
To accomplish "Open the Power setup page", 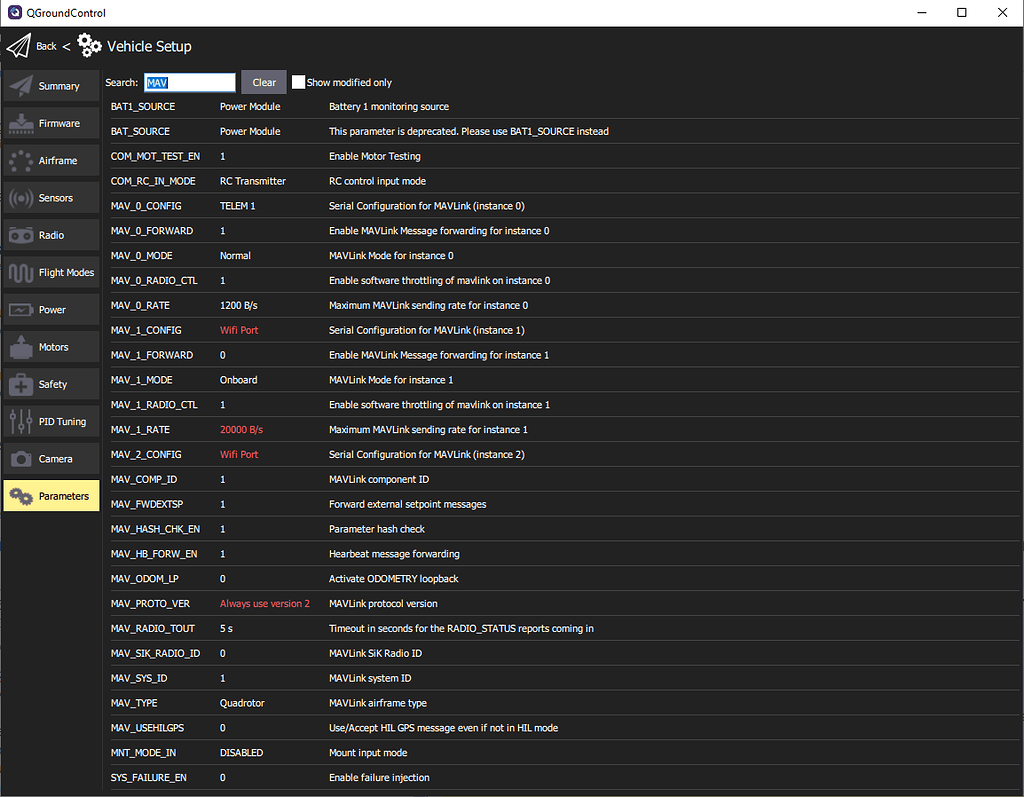I will [x=50, y=309].
